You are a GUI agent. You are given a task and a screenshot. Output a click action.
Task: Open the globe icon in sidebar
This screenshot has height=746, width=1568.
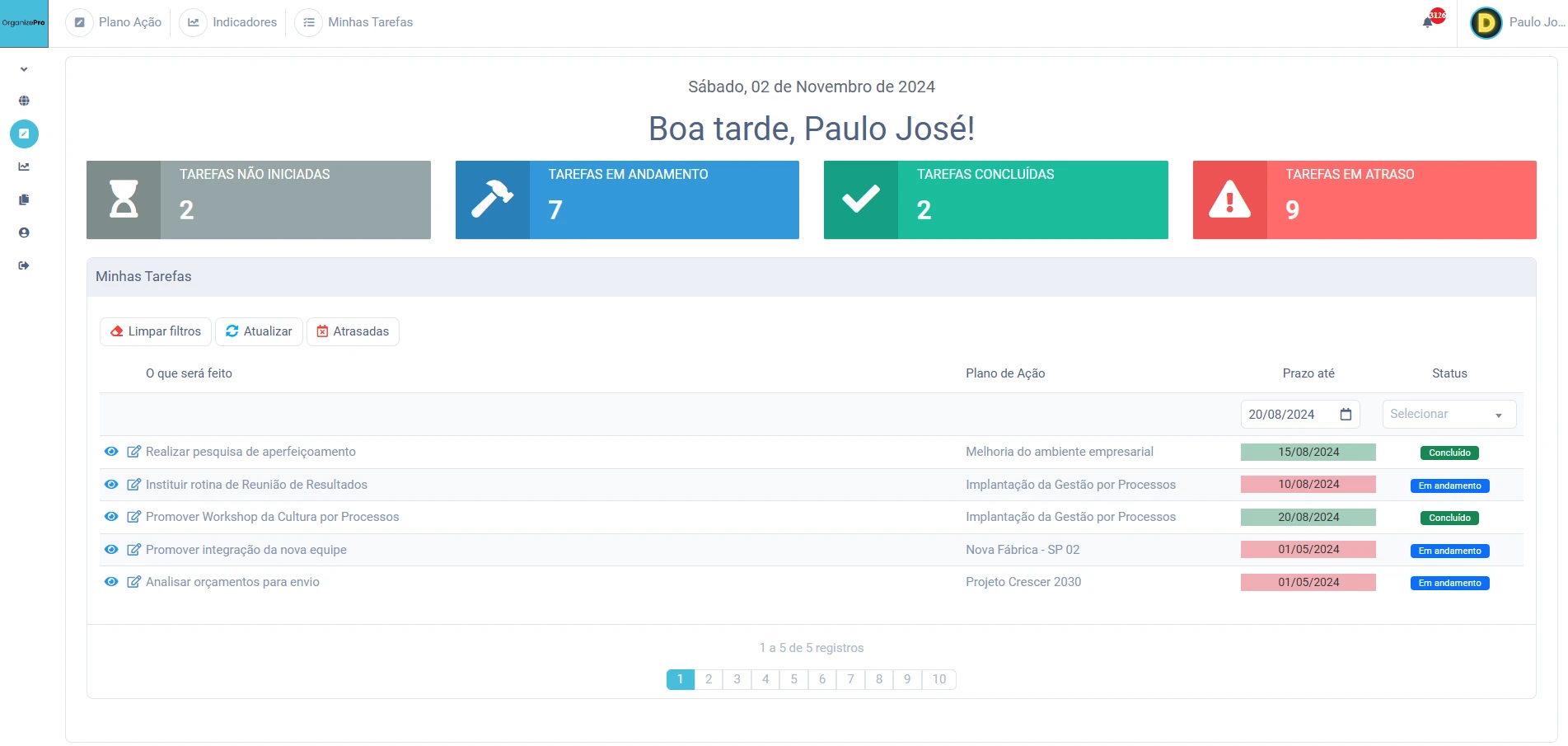[x=24, y=101]
